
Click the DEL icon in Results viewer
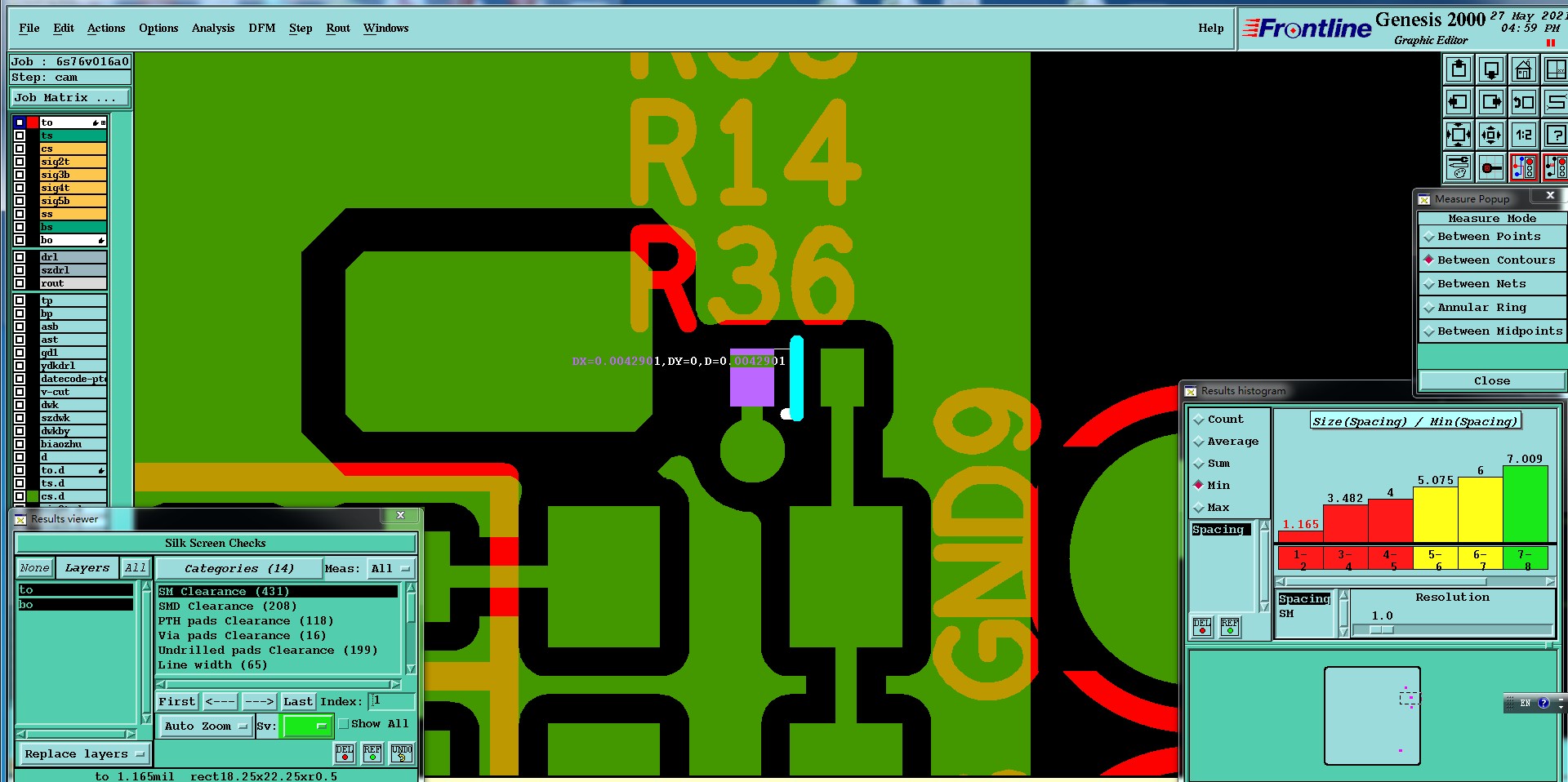pyautogui.click(x=345, y=753)
